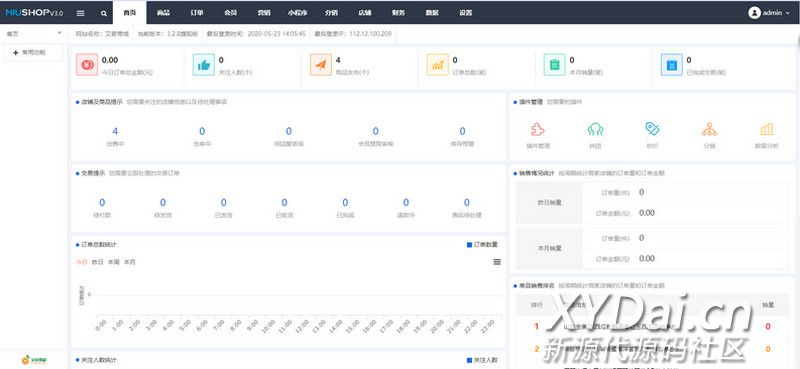Click the 本月销量 stats cell

tap(549, 249)
